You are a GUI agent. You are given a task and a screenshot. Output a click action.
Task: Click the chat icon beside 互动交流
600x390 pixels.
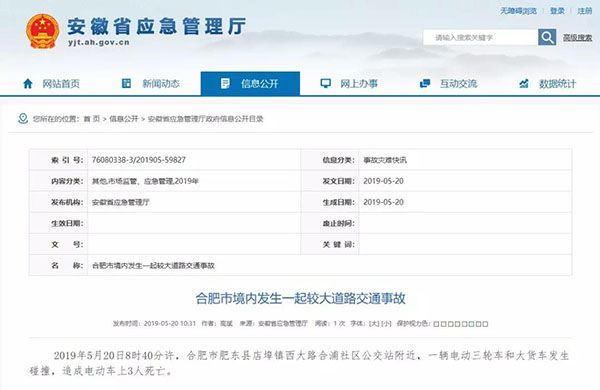(425, 83)
